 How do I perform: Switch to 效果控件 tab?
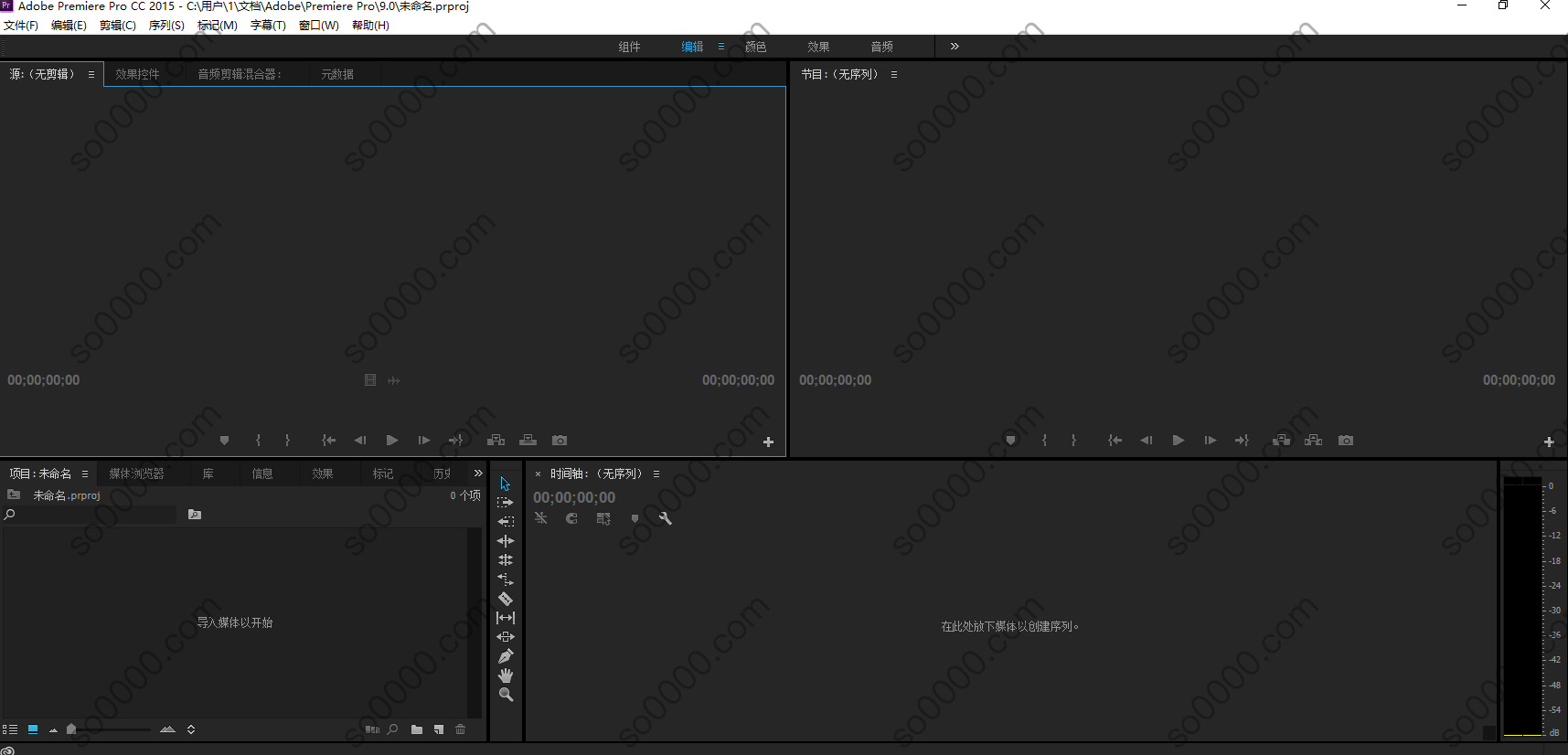pyautogui.click(x=137, y=74)
